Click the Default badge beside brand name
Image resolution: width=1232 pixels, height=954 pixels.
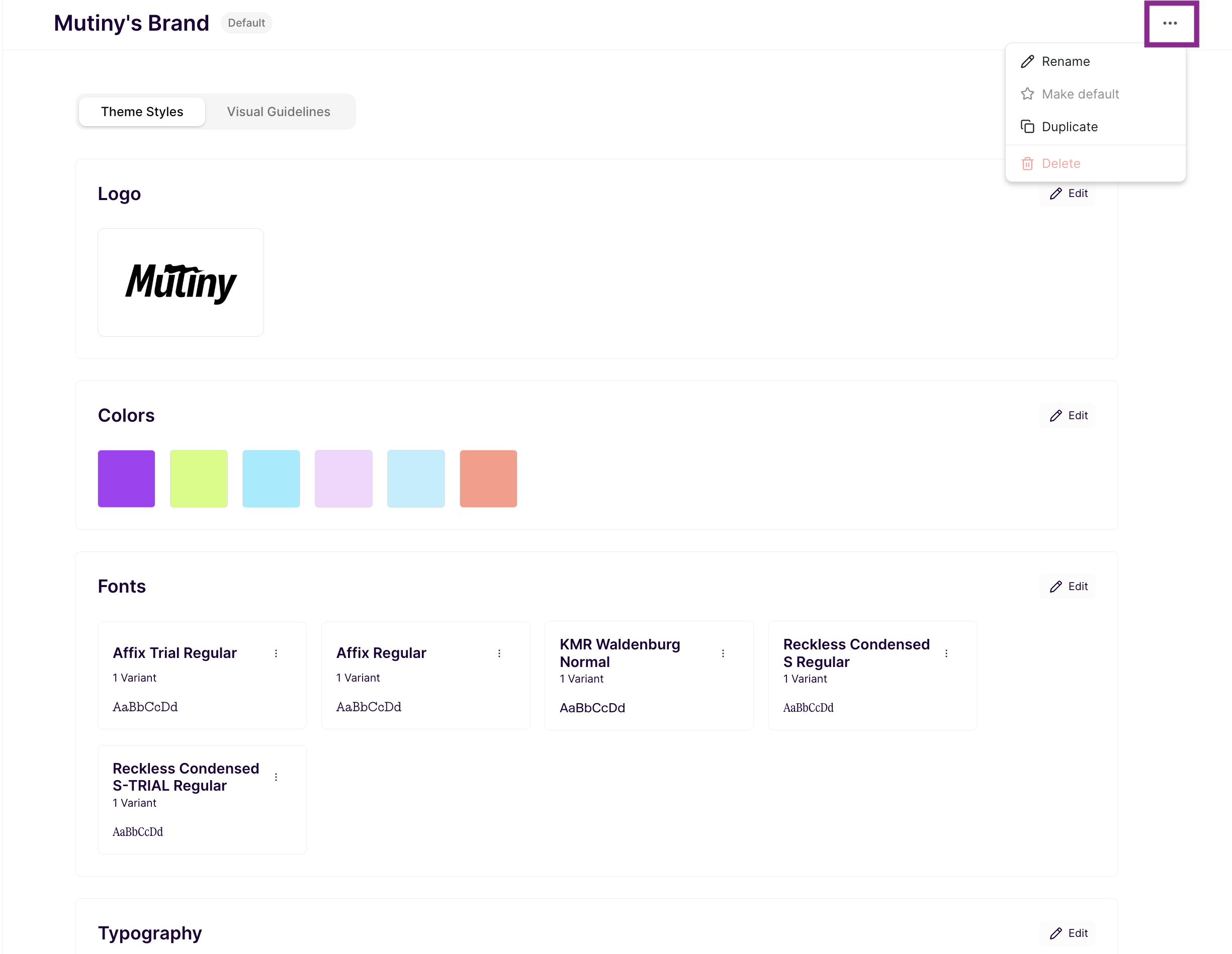[x=246, y=23]
